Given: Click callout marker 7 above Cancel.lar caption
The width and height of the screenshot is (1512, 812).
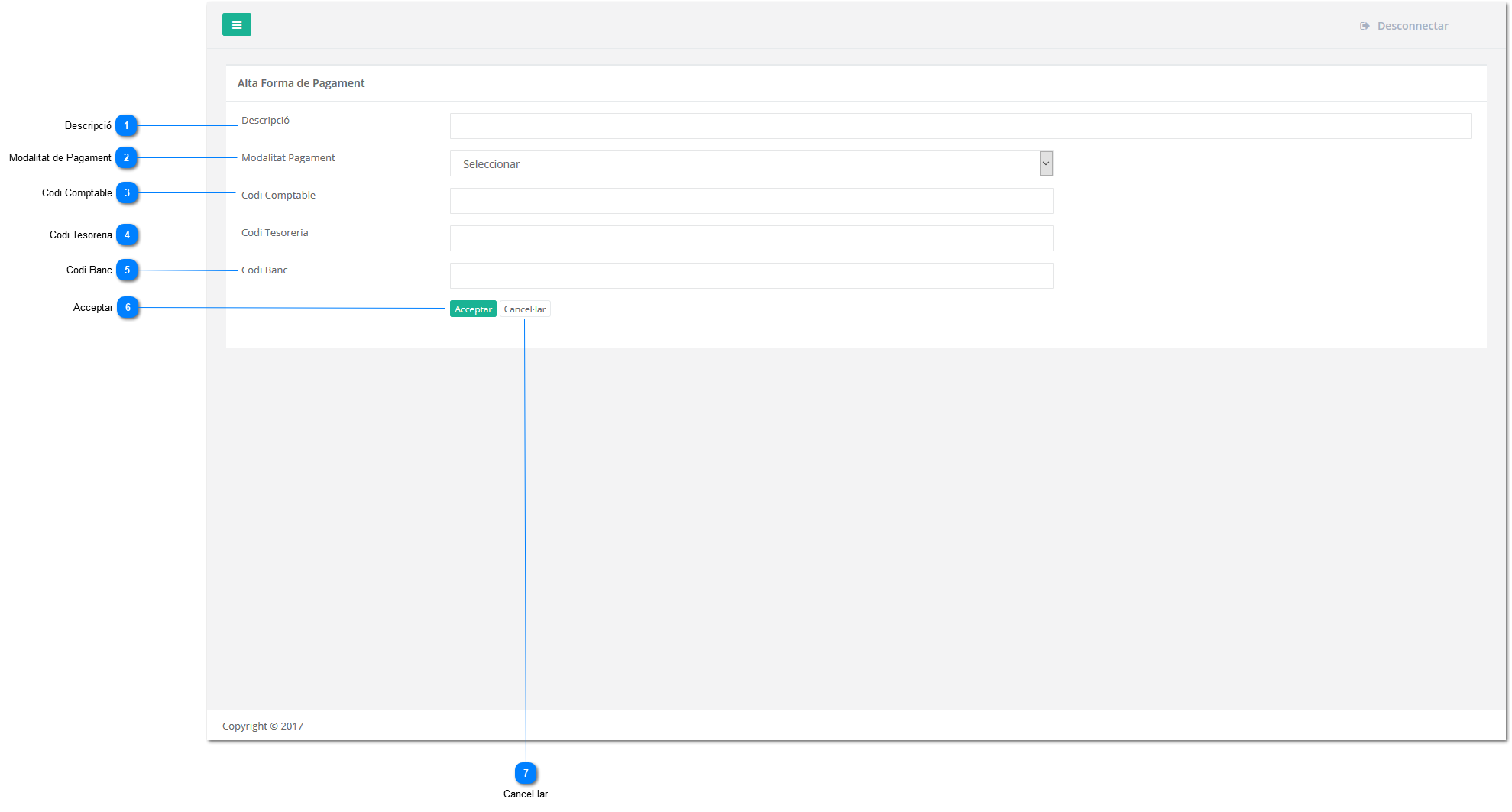Looking at the screenshot, I should tap(526, 773).
